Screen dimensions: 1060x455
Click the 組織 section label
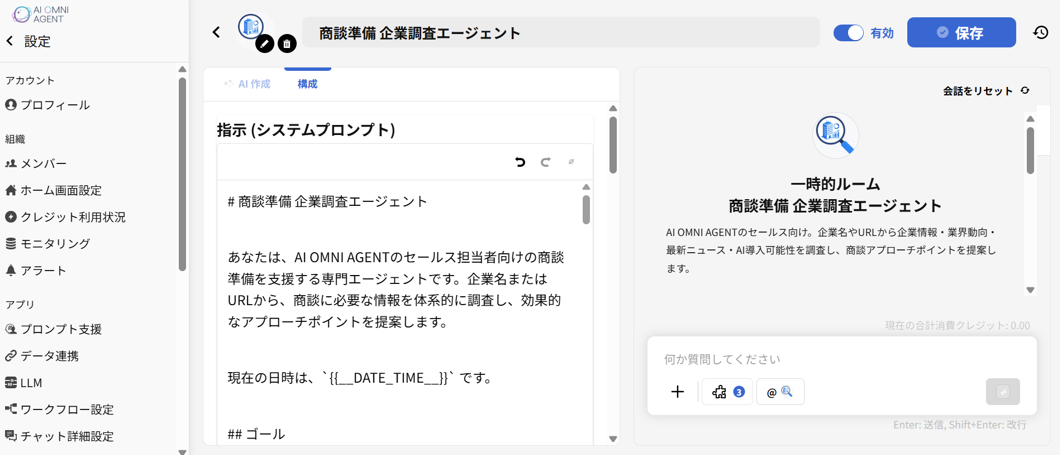(15, 139)
